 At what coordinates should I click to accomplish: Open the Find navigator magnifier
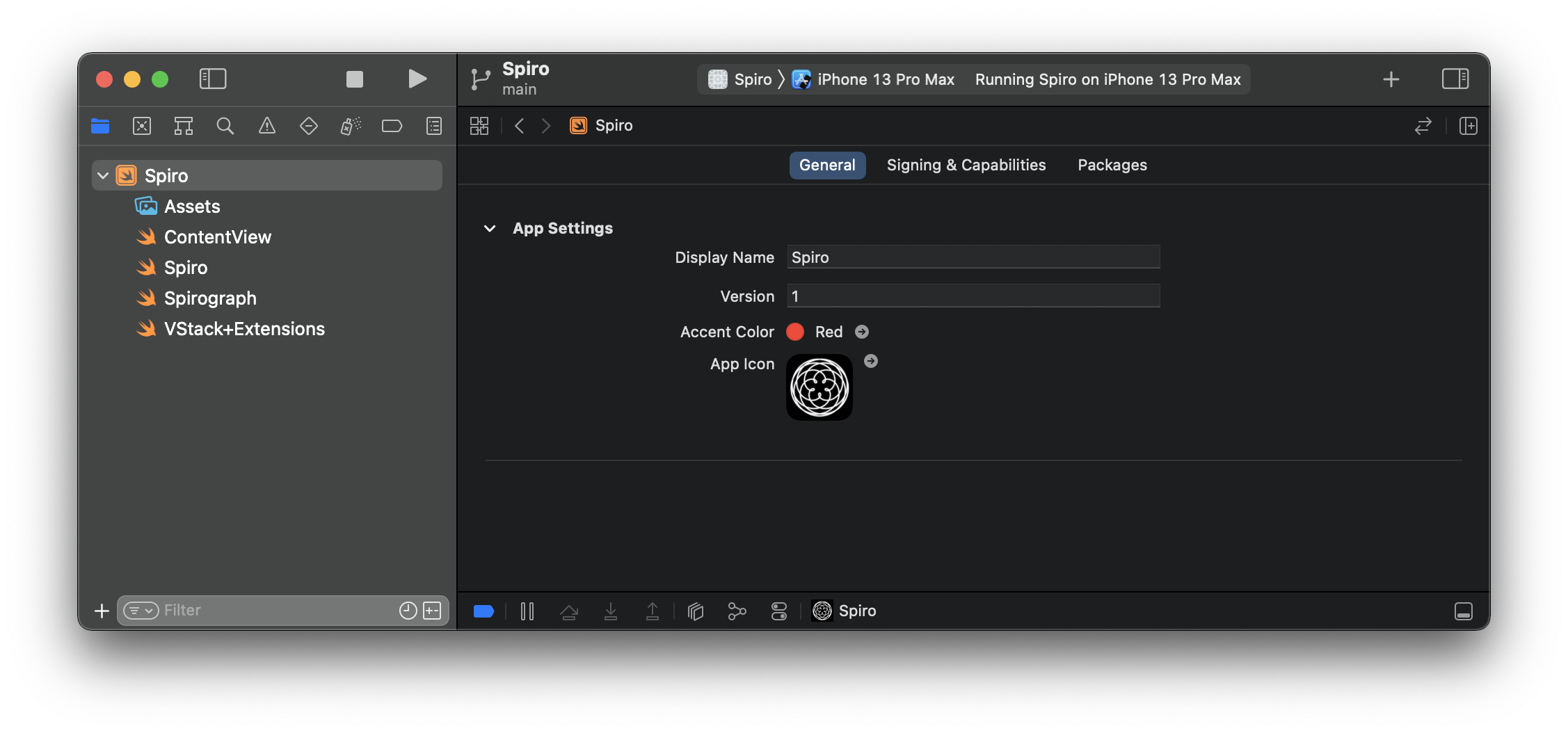tap(225, 126)
